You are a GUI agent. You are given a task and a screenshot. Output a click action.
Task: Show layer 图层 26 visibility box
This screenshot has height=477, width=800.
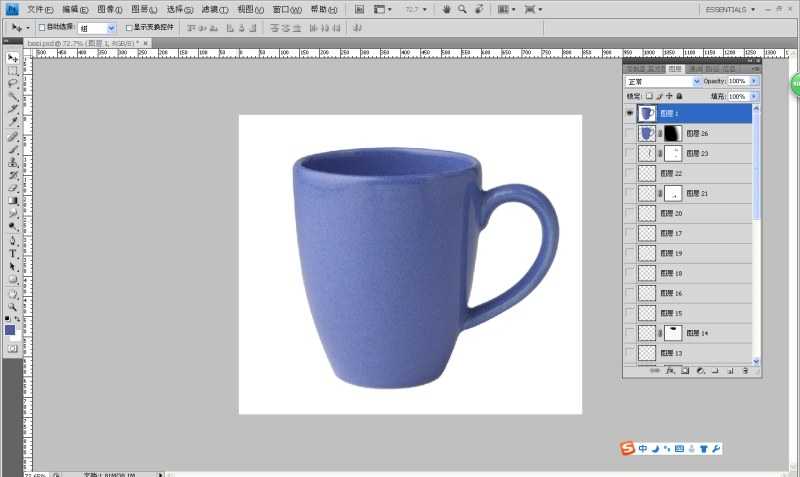coord(629,133)
